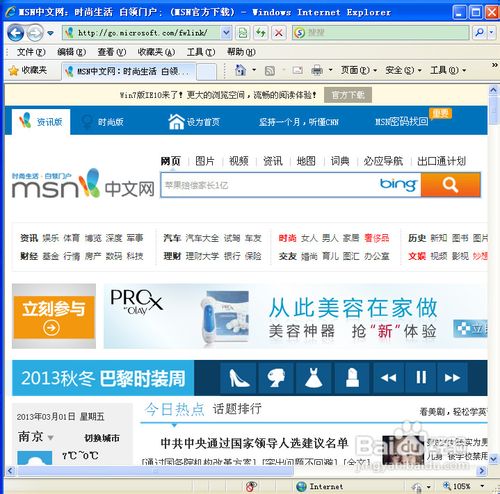Click the 官方下载 button in notice bar
This screenshot has width=500, height=494.
coord(348,95)
